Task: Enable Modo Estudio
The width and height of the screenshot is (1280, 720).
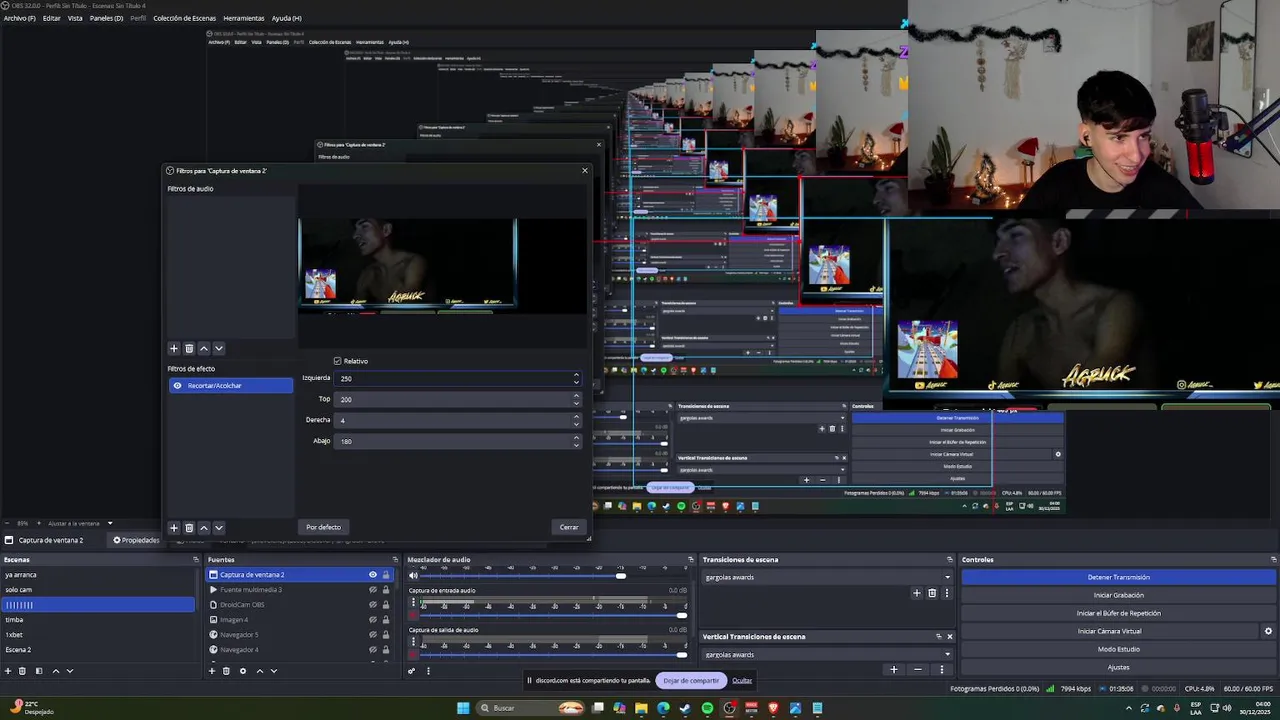Action: 1119,649
